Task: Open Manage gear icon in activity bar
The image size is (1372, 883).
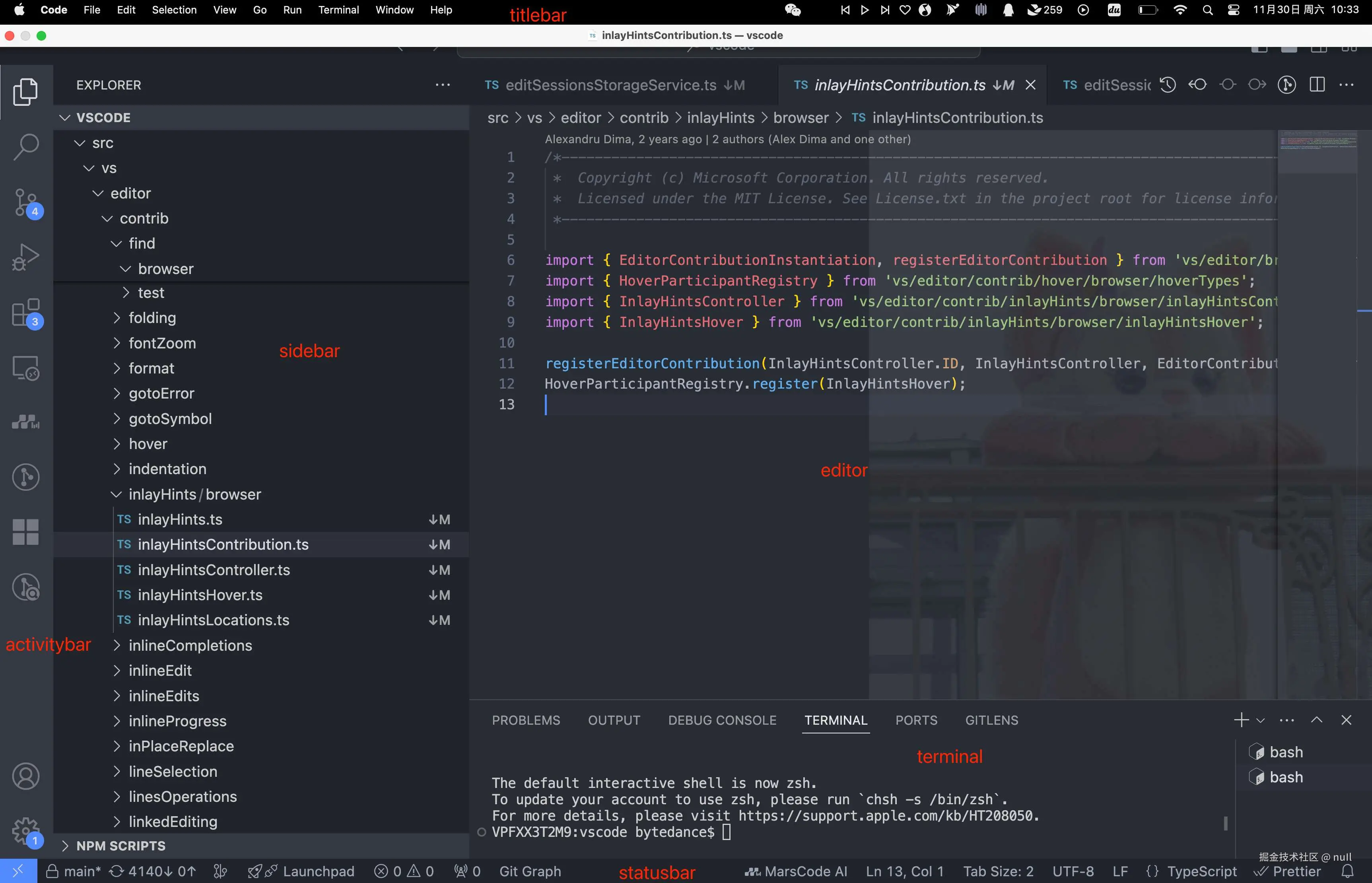Action: tap(26, 830)
